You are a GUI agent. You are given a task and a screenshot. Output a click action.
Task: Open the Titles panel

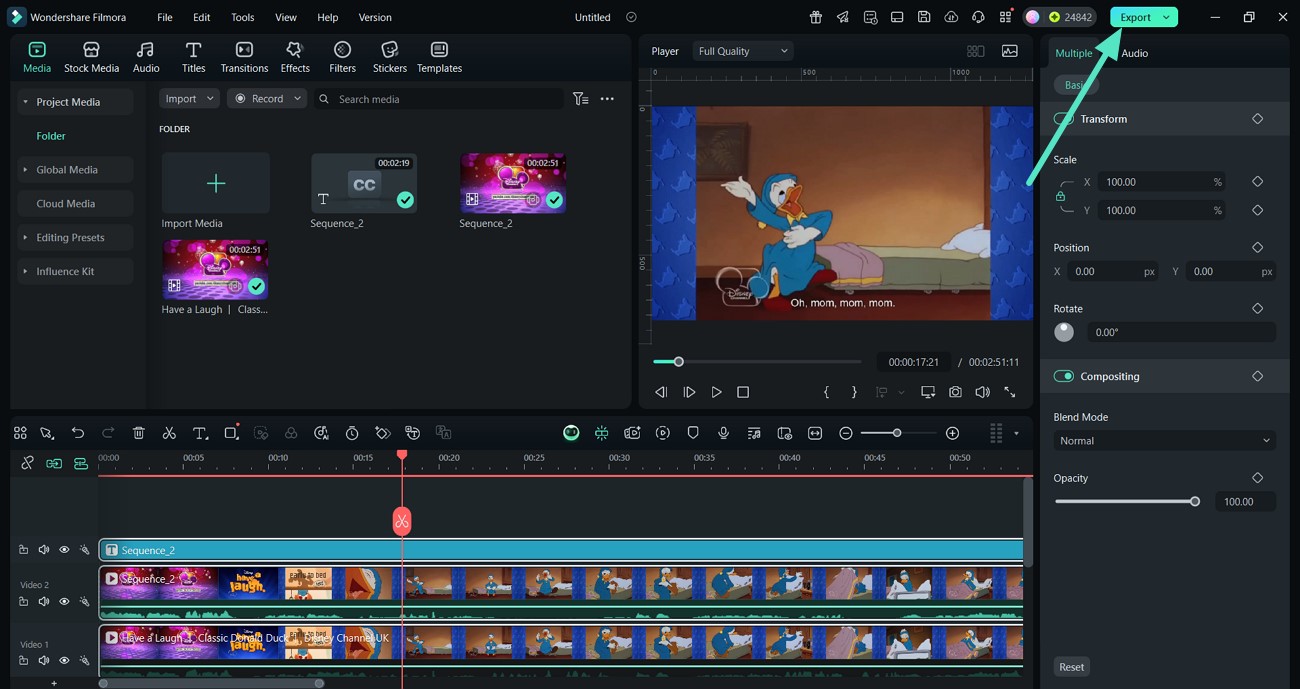coord(193,58)
